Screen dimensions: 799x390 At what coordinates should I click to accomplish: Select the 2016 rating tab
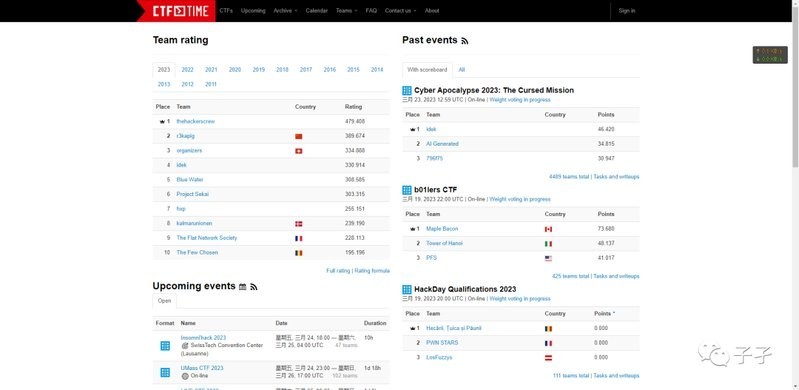(x=330, y=70)
